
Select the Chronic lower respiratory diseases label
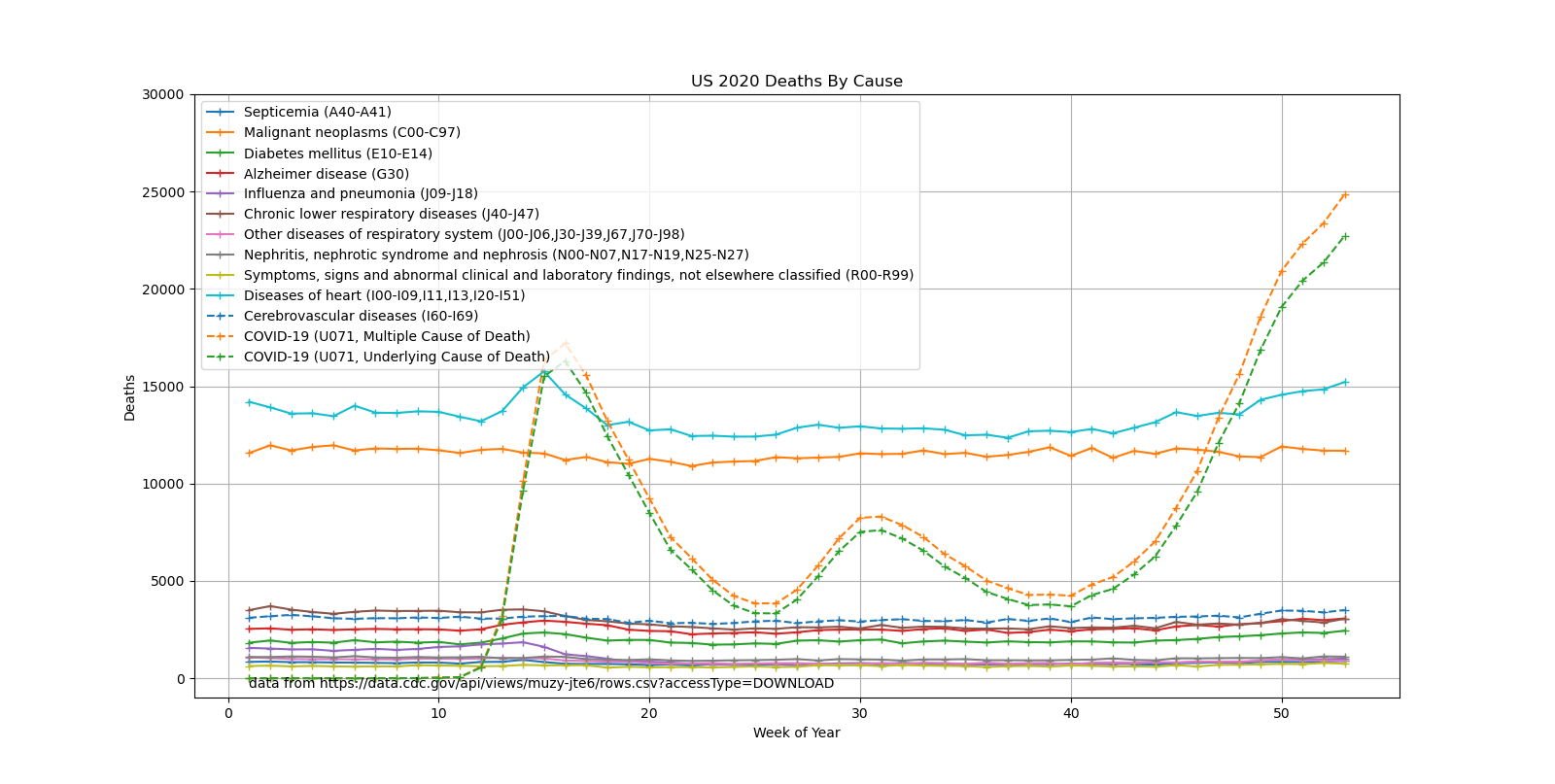click(x=391, y=215)
